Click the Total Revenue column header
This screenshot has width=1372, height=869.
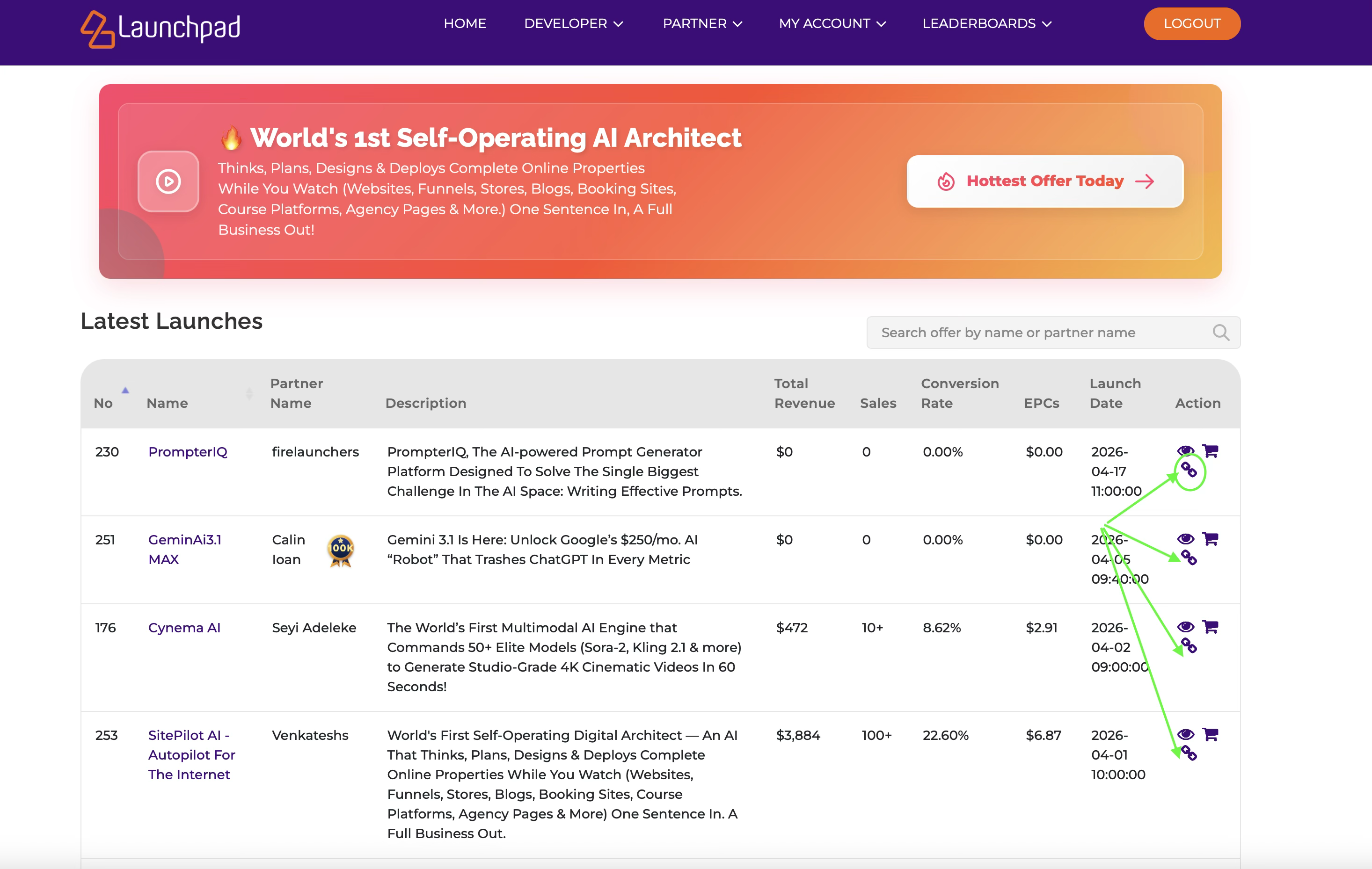pos(804,393)
